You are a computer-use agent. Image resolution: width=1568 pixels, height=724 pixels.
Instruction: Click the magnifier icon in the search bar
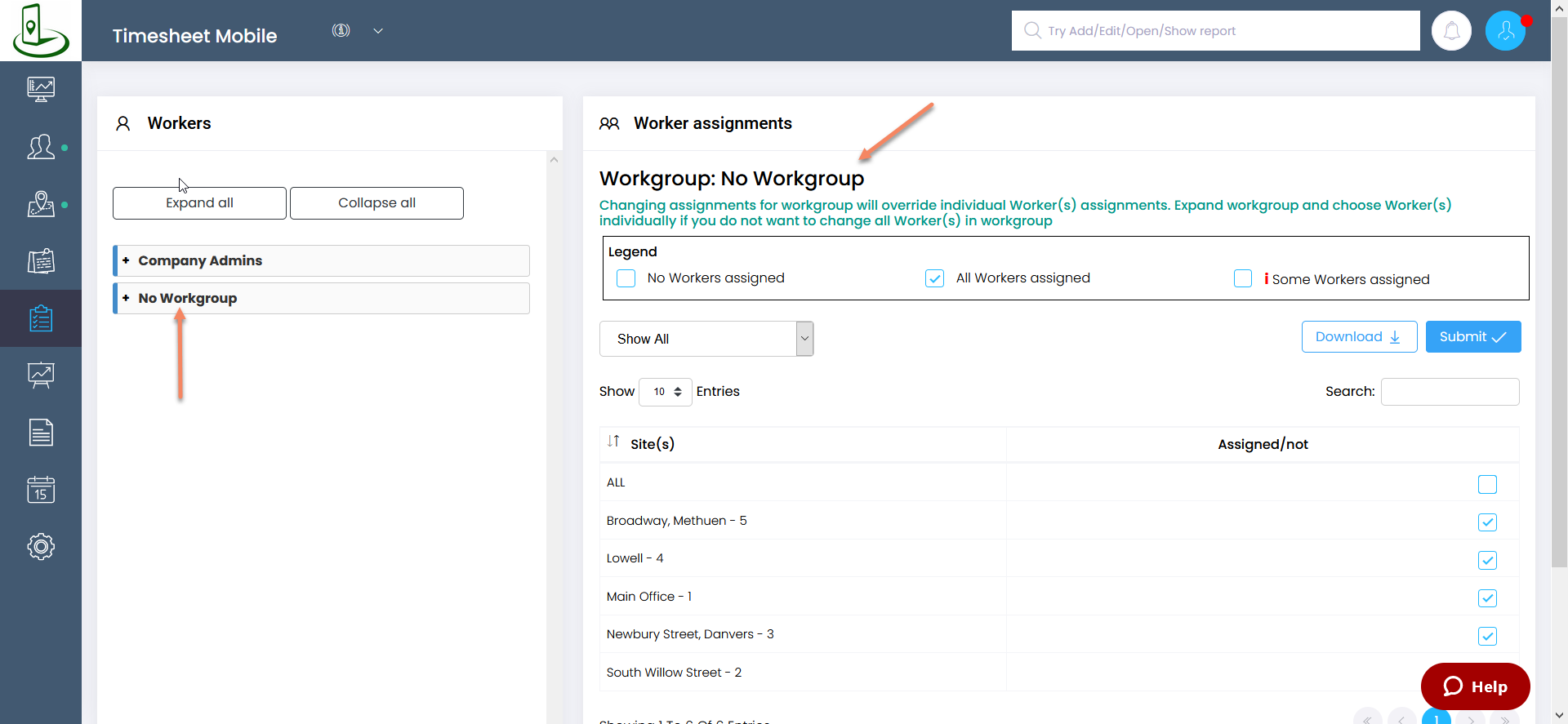pos(1032,30)
